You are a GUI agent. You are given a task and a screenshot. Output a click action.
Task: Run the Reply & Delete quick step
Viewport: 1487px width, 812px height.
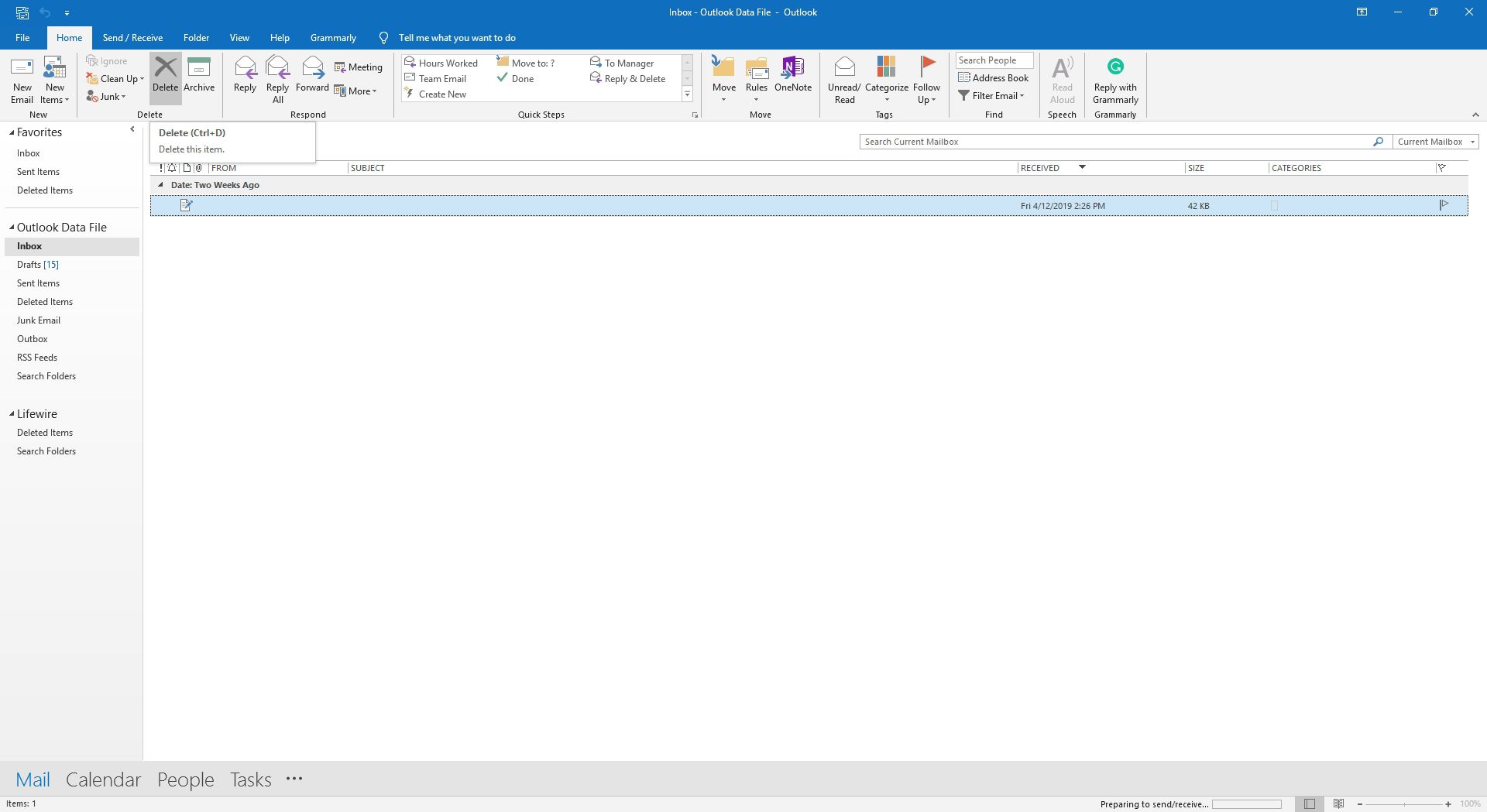click(628, 78)
